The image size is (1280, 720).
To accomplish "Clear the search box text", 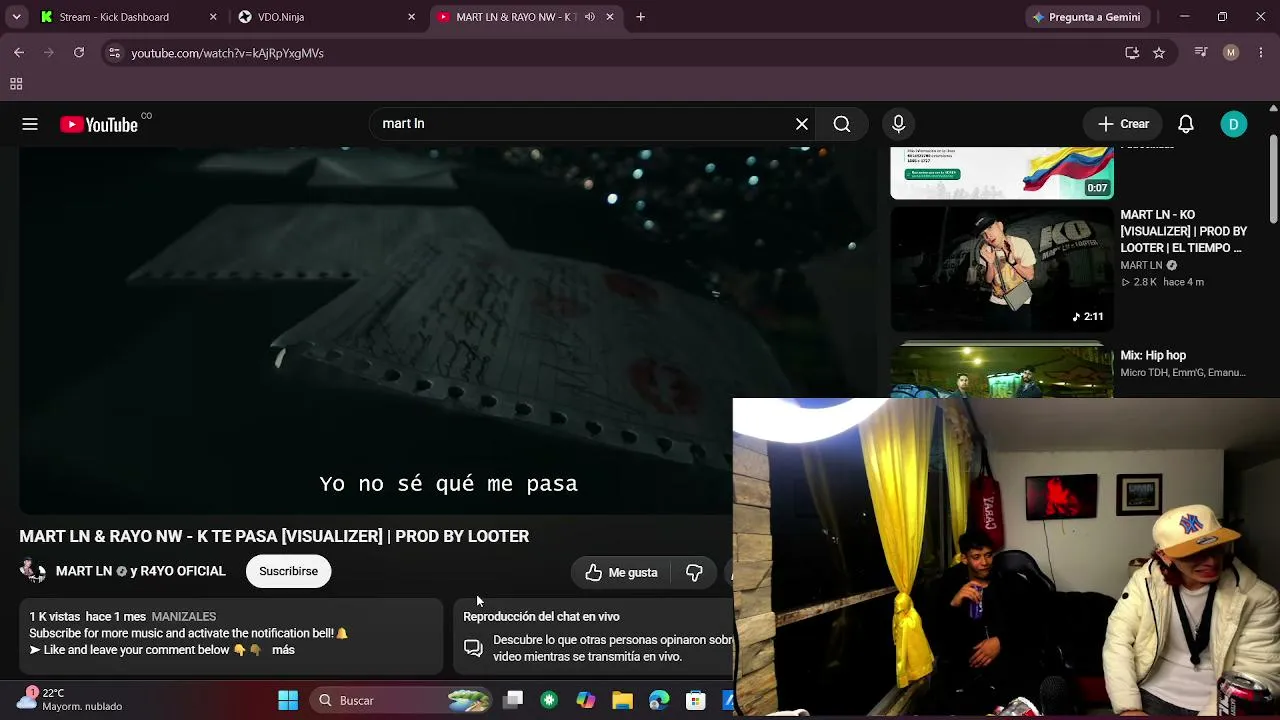I will [802, 124].
